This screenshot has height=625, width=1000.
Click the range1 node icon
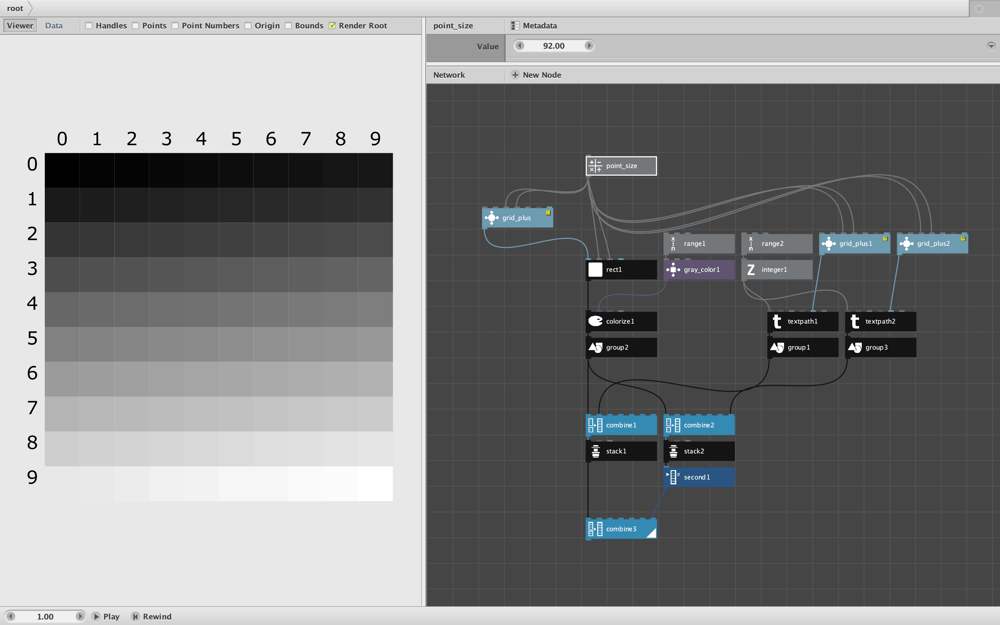673,244
